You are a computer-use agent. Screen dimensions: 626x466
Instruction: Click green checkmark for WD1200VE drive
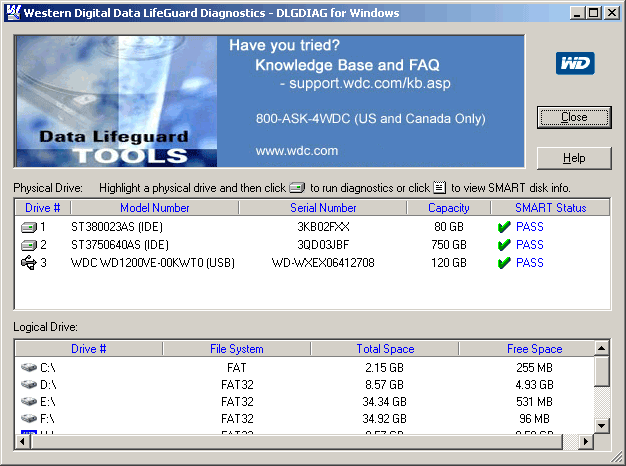[x=504, y=262]
